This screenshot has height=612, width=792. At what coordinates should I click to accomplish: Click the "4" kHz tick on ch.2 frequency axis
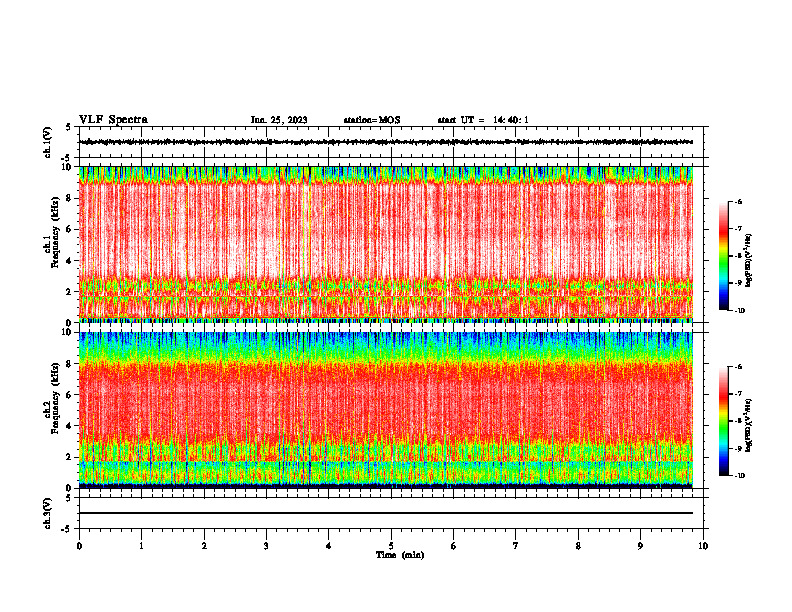pos(69,426)
